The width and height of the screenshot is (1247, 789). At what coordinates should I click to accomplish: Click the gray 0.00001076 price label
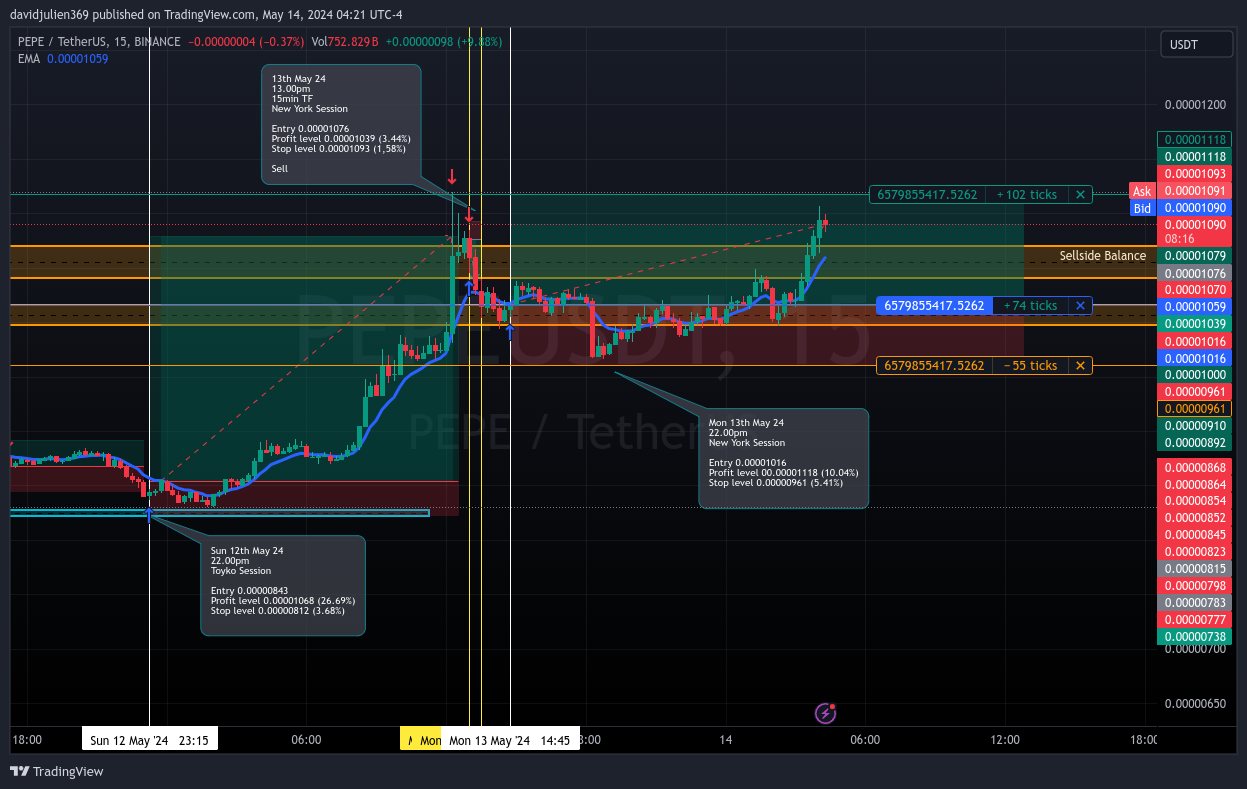coord(1194,273)
